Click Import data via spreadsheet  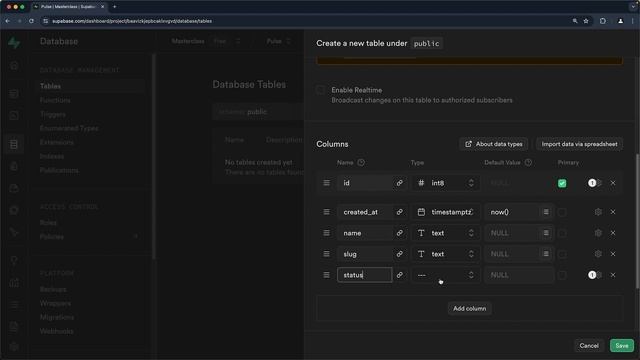[579, 144]
